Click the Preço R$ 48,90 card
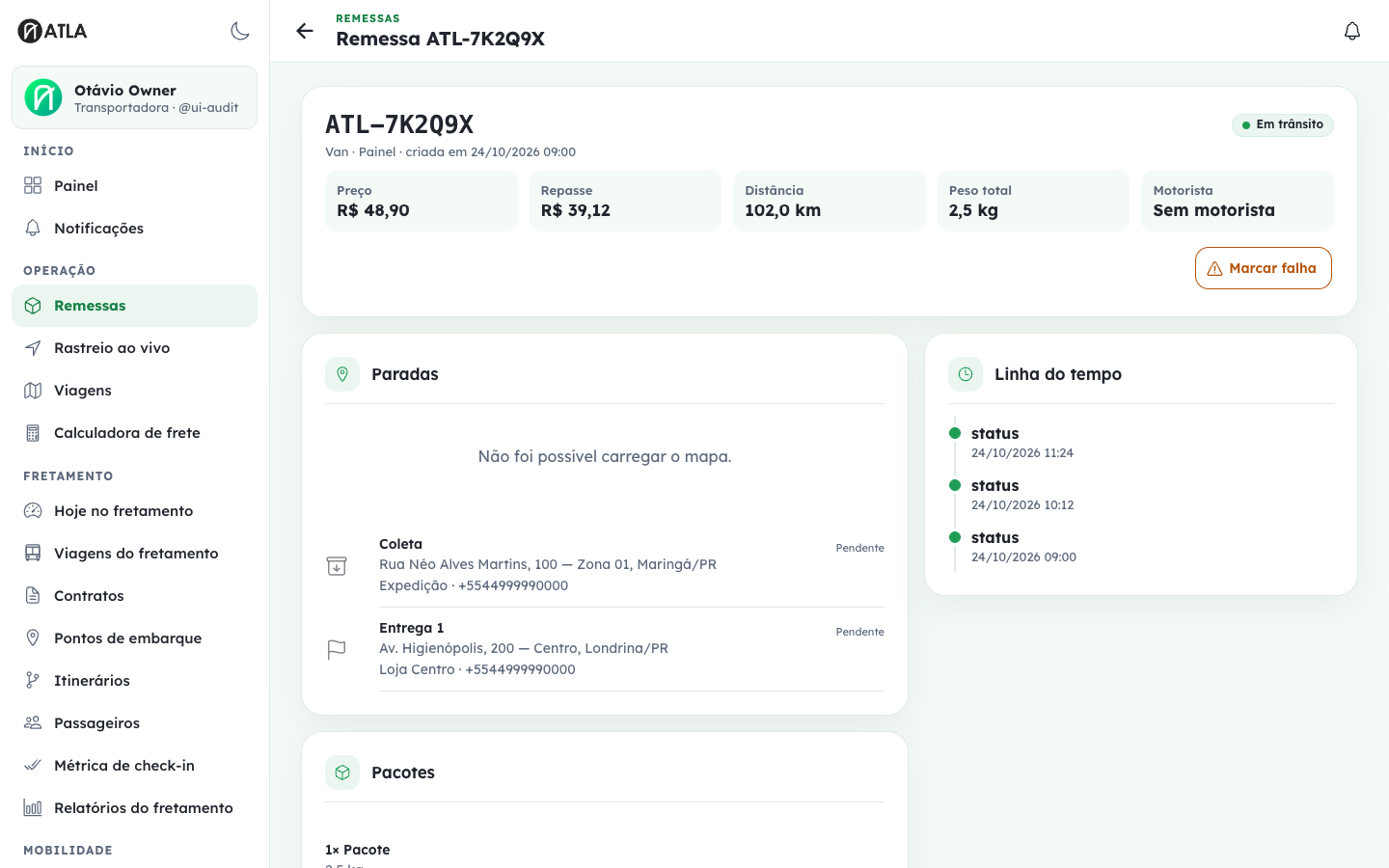The width and height of the screenshot is (1389, 868). 422,202
